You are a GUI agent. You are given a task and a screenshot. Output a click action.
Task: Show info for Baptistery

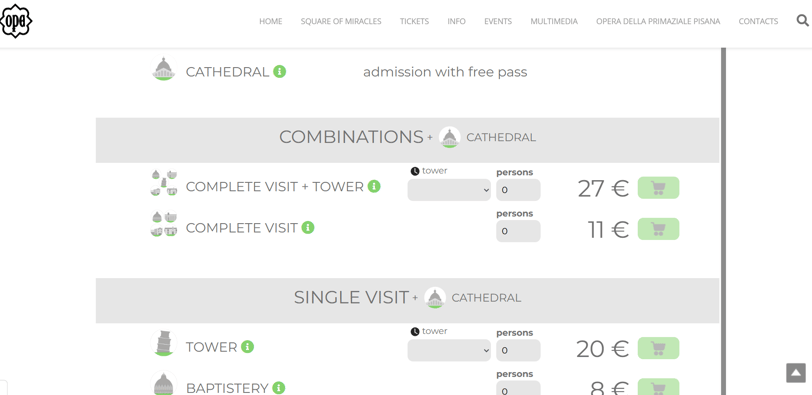point(279,387)
